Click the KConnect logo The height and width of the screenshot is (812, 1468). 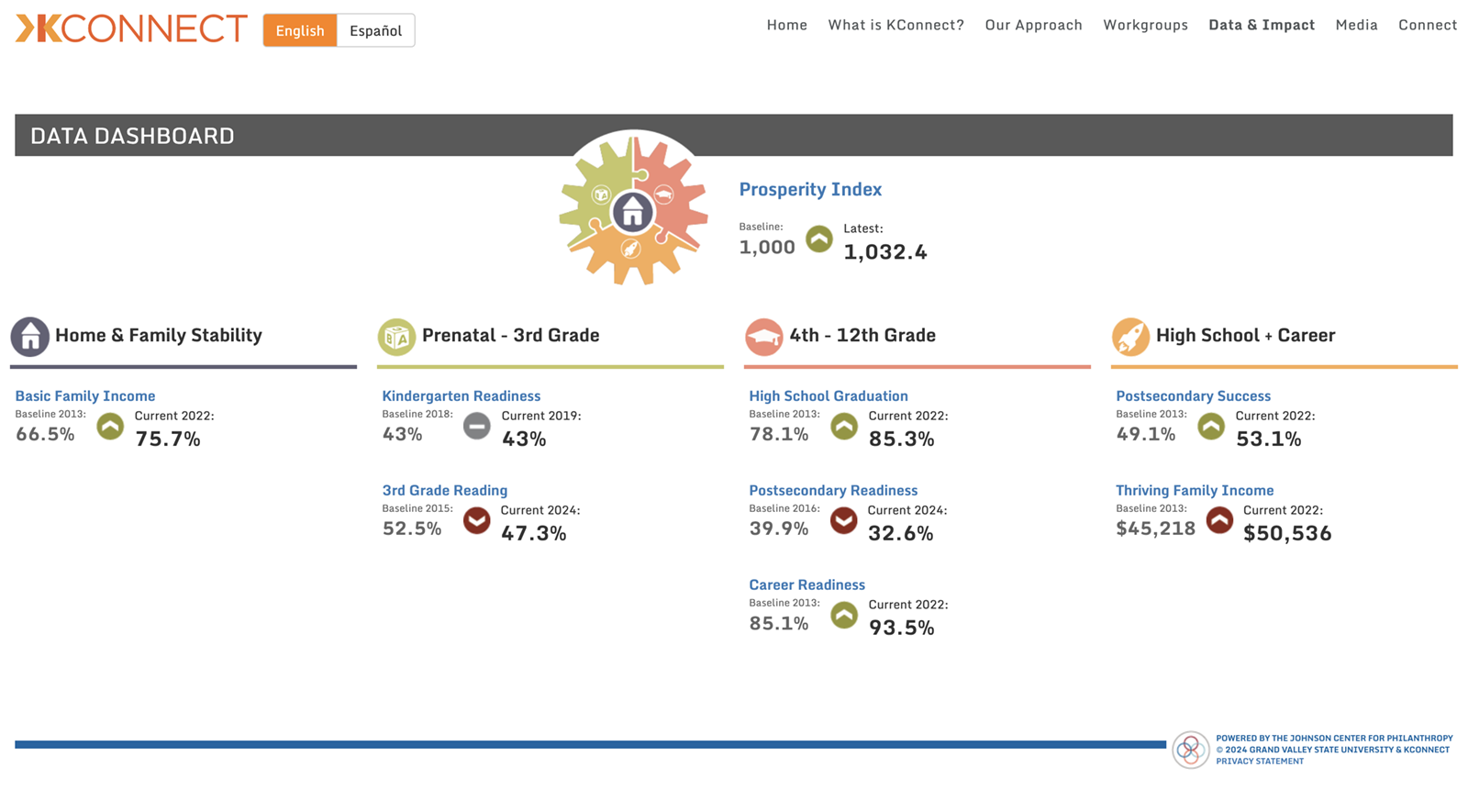tap(131, 29)
